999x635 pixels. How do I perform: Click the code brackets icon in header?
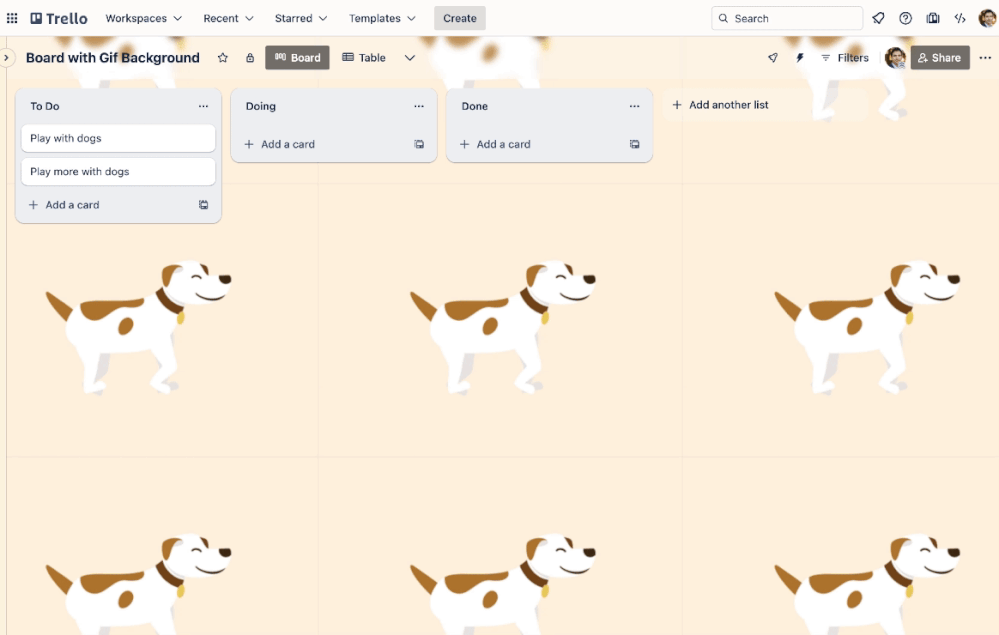[959, 18]
